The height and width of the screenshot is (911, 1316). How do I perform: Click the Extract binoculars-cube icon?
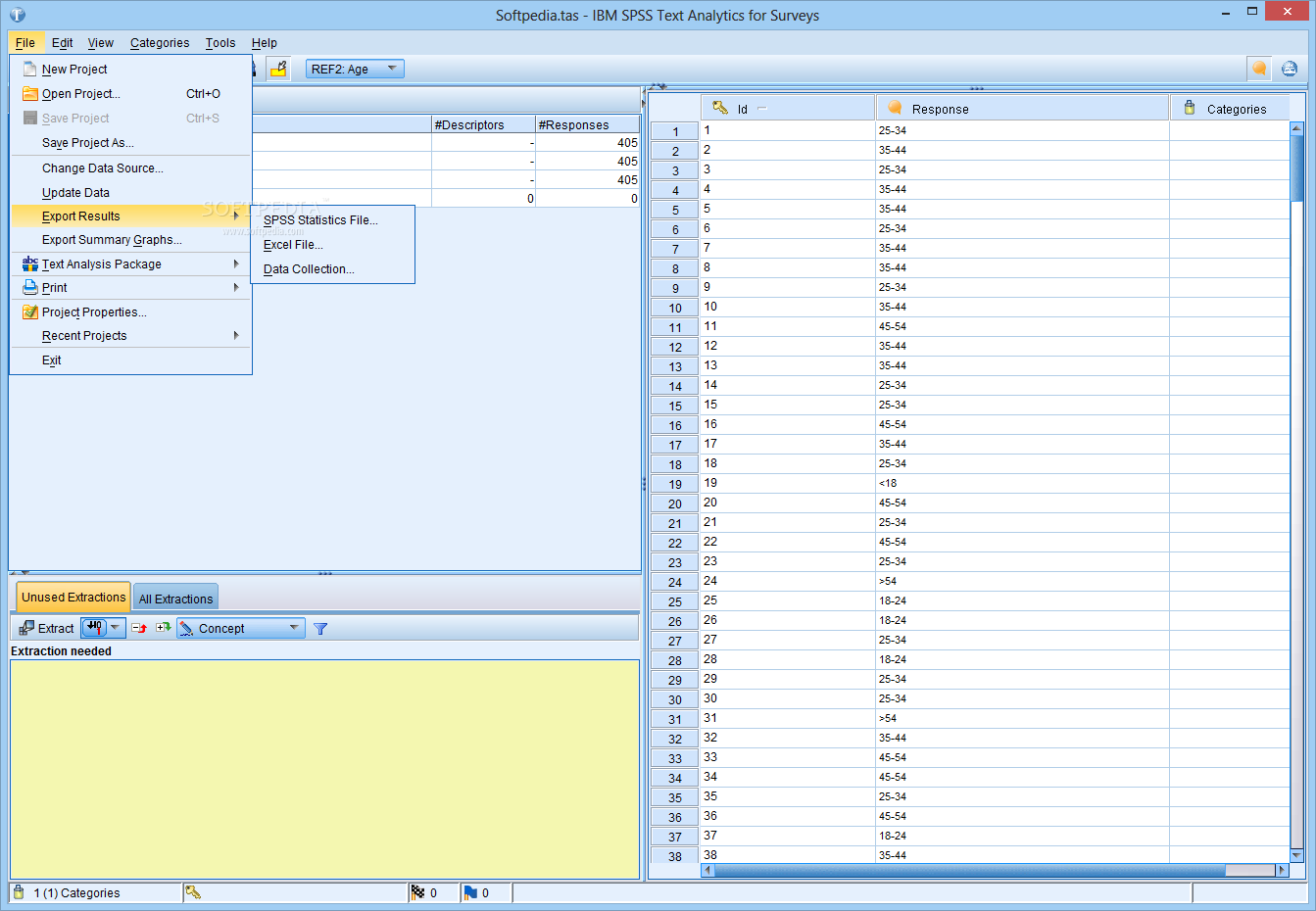coord(26,628)
